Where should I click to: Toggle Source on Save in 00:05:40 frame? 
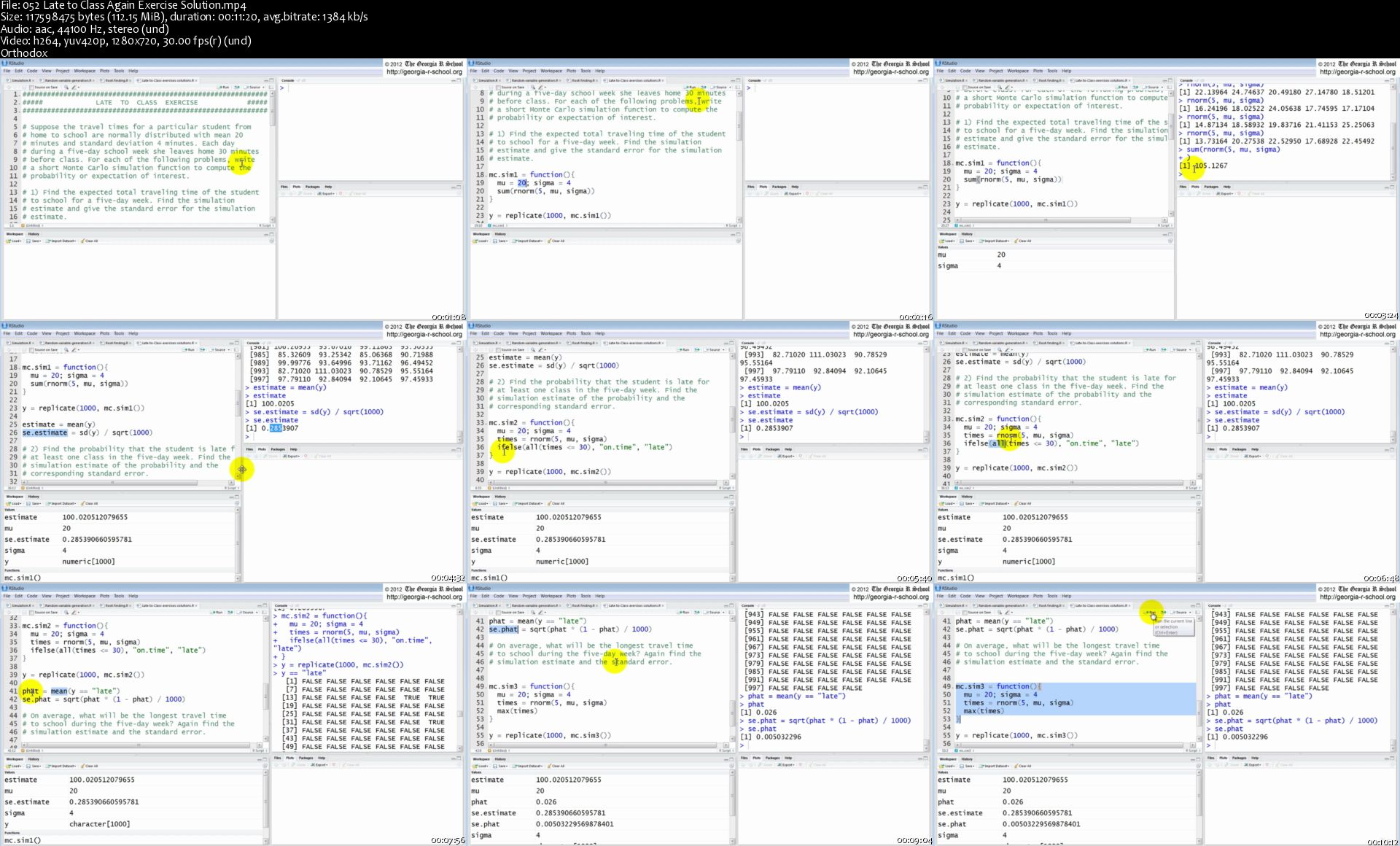[x=498, y=349]
